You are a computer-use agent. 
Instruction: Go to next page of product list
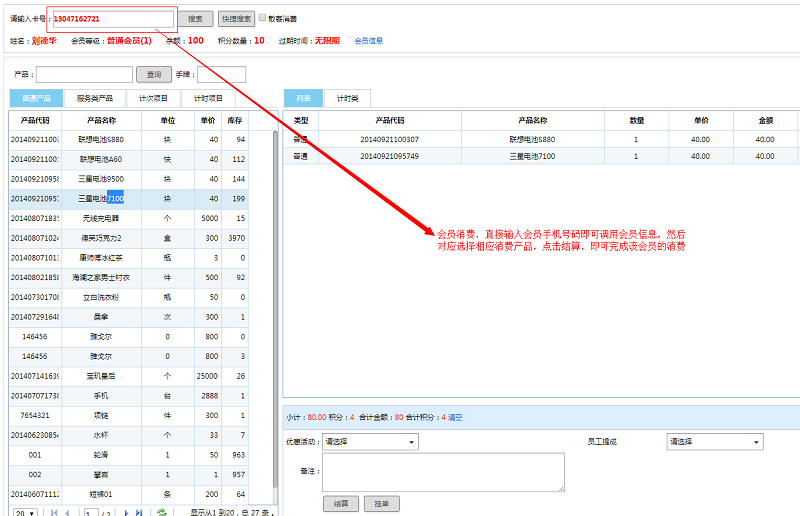click(x=127, y=512)
